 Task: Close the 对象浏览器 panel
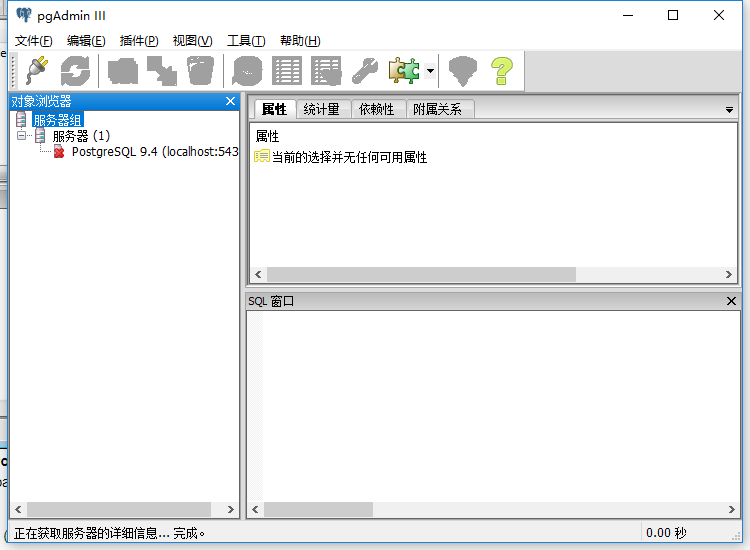[x=231, y=101]
